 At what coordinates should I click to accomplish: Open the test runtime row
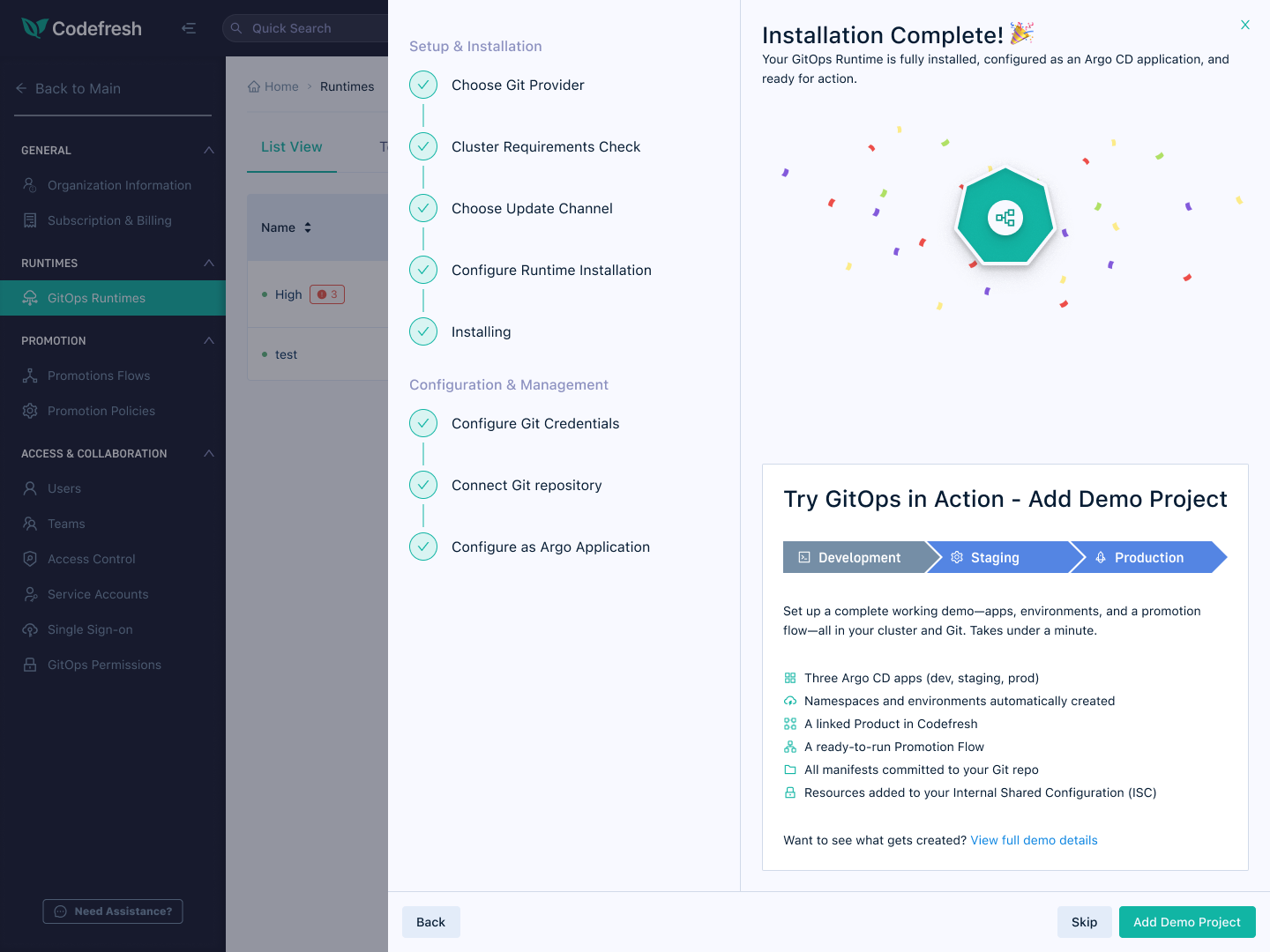pyautogui.click(x=317, y=354)
